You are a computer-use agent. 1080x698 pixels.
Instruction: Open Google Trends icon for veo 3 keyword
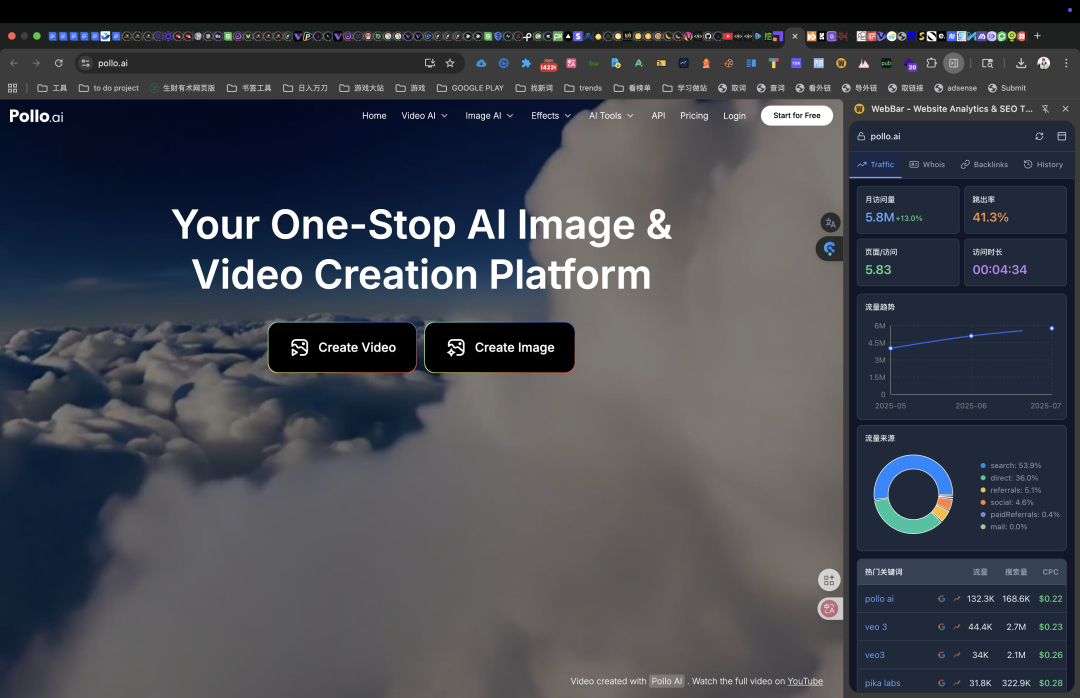coord(957,627)
